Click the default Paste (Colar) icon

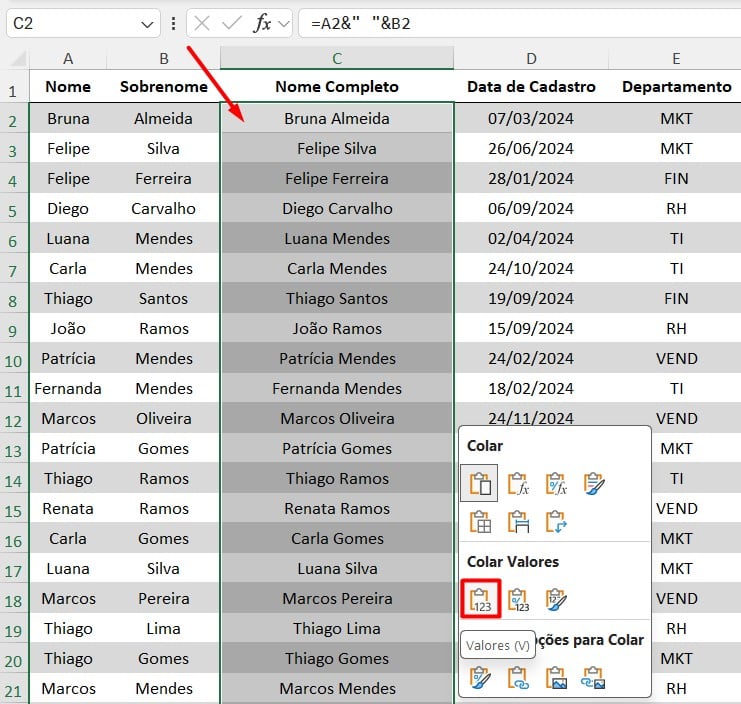click(x=480, y=485)
